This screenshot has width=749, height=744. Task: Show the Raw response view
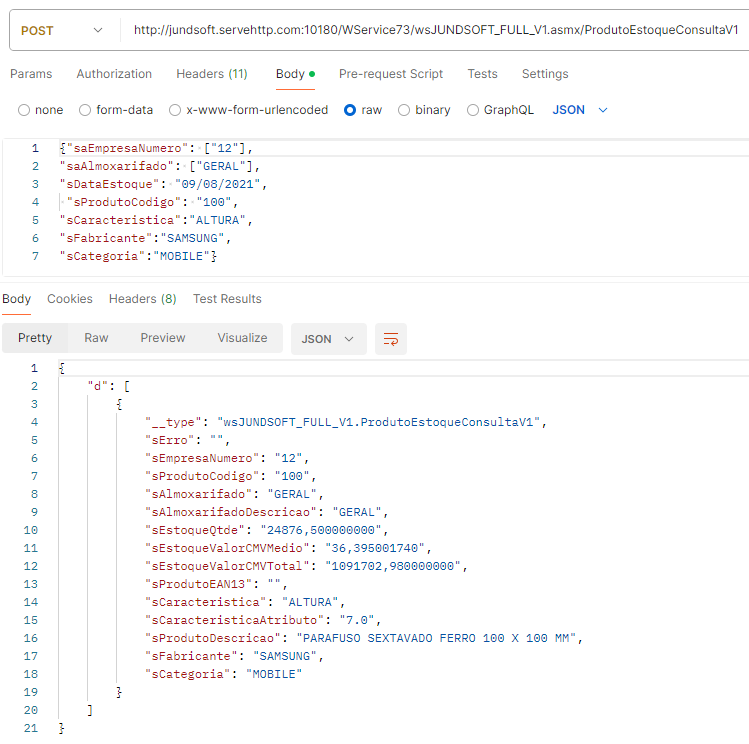click(x=96, y=338)
